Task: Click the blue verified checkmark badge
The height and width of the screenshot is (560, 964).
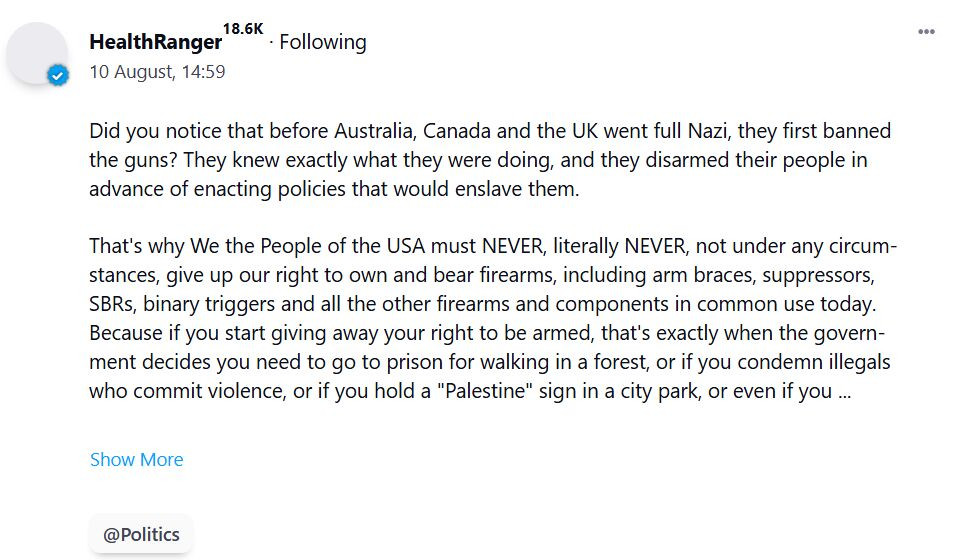Action: [x=58, y=76]
